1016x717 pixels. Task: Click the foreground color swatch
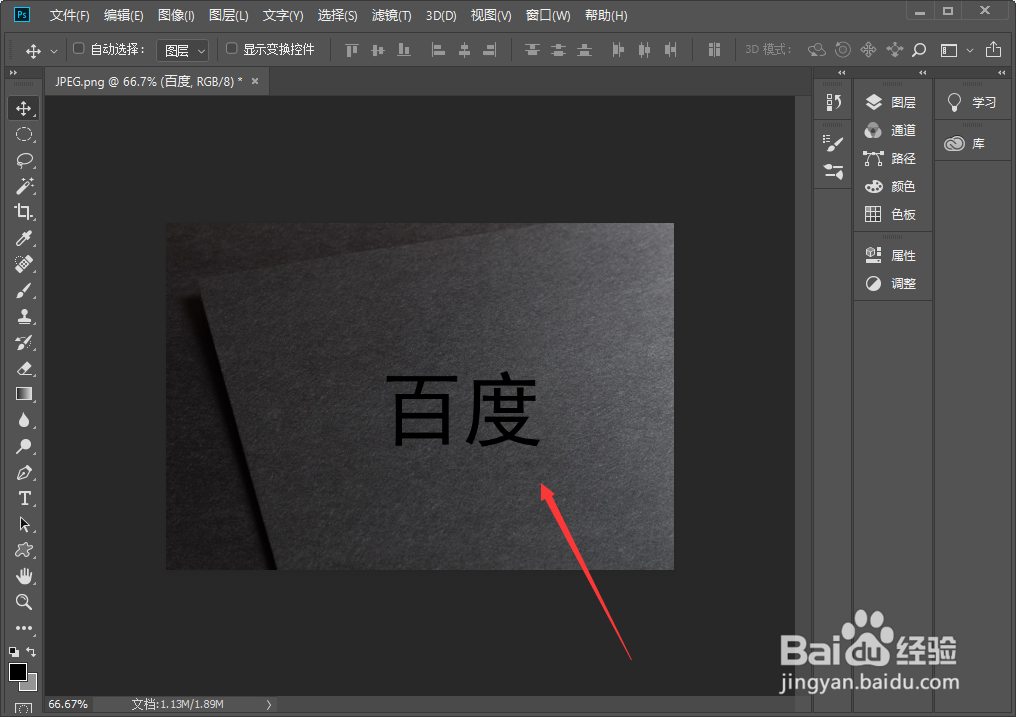17,672
